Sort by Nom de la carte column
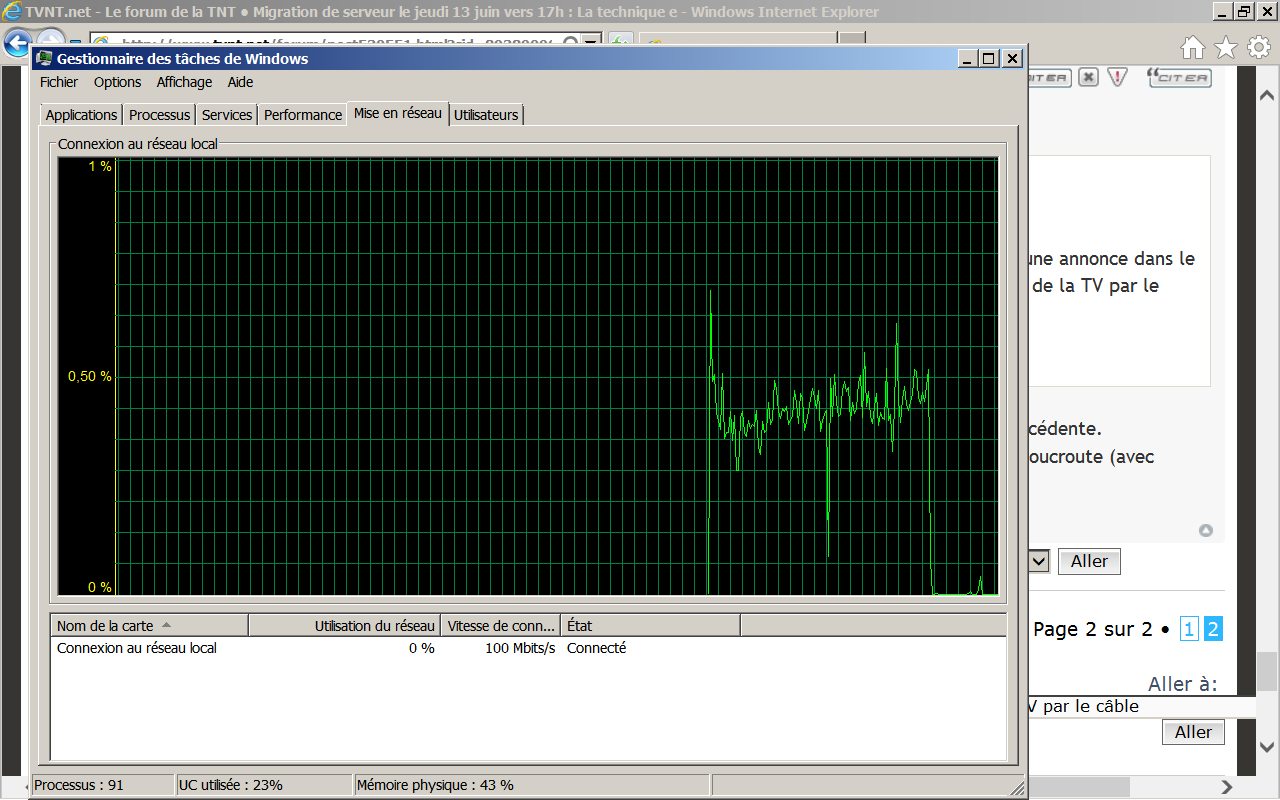This screenshot has width=1280, height=800. pyautogui.click(x=149, y=626)
